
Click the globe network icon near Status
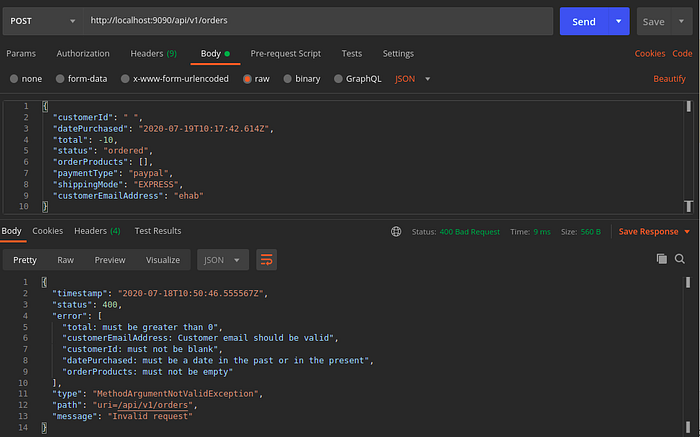tap(396, 231)
